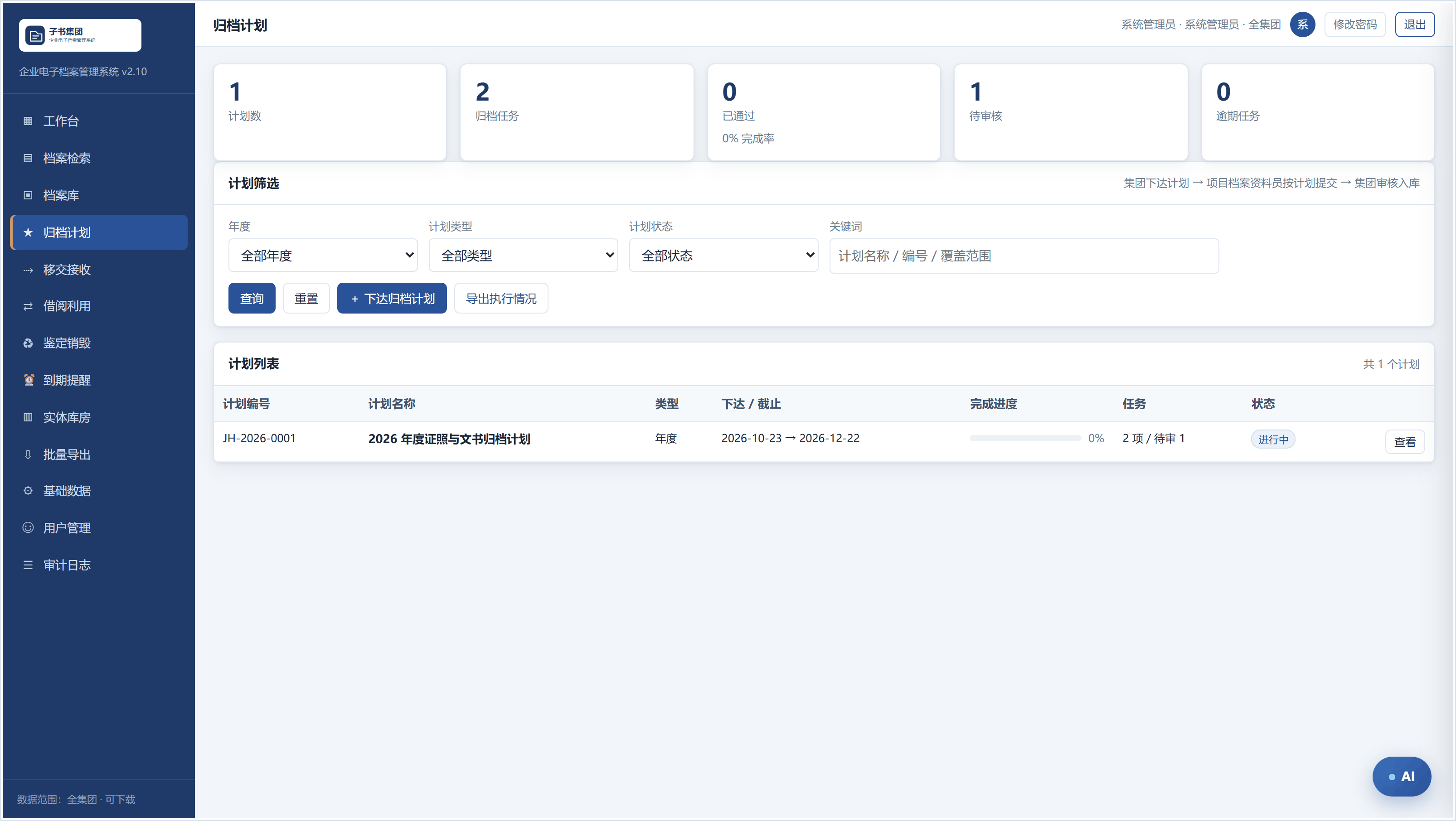The image size is (1456, 821).
Task: Click the 查看 button for JH-2026-0001
Action: point(1405,442)
